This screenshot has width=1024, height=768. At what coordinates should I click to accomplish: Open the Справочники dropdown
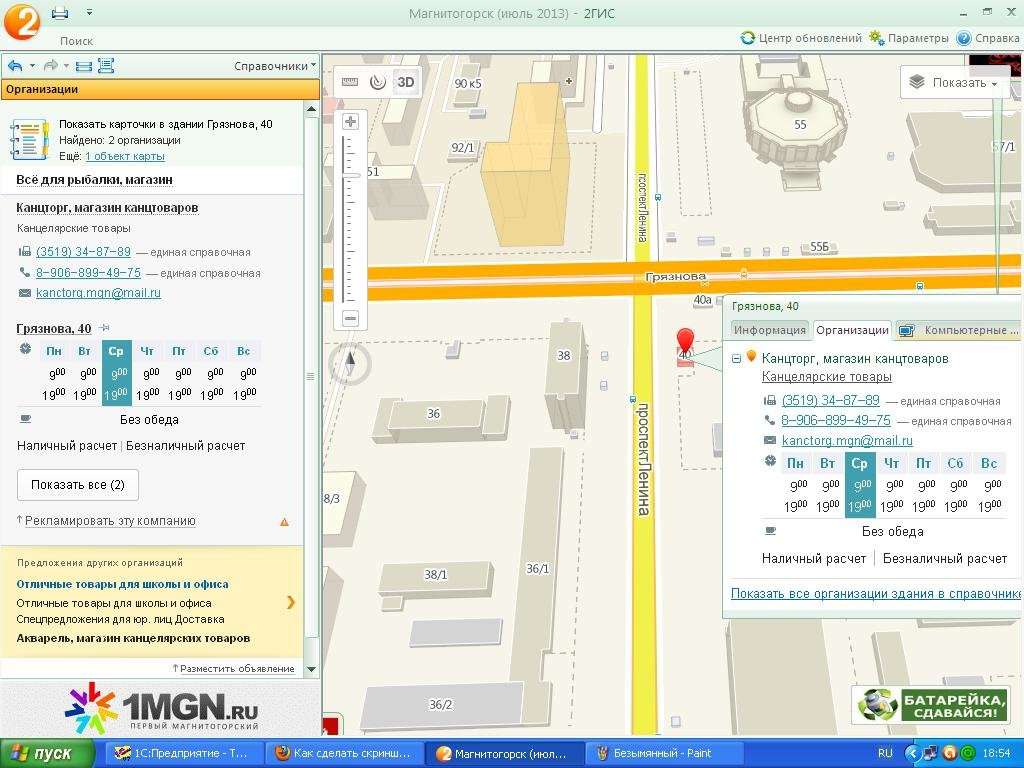click(x=275, y=66)
